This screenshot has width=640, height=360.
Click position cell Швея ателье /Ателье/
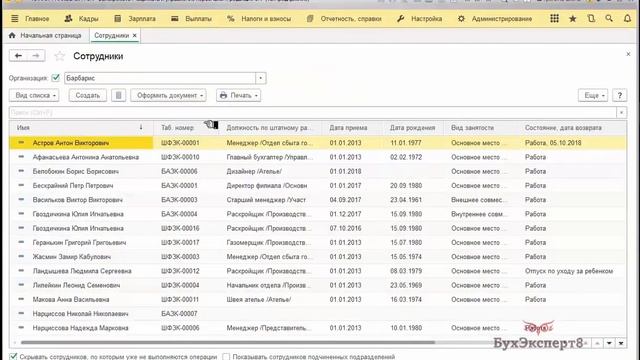(x=259, y=299)
